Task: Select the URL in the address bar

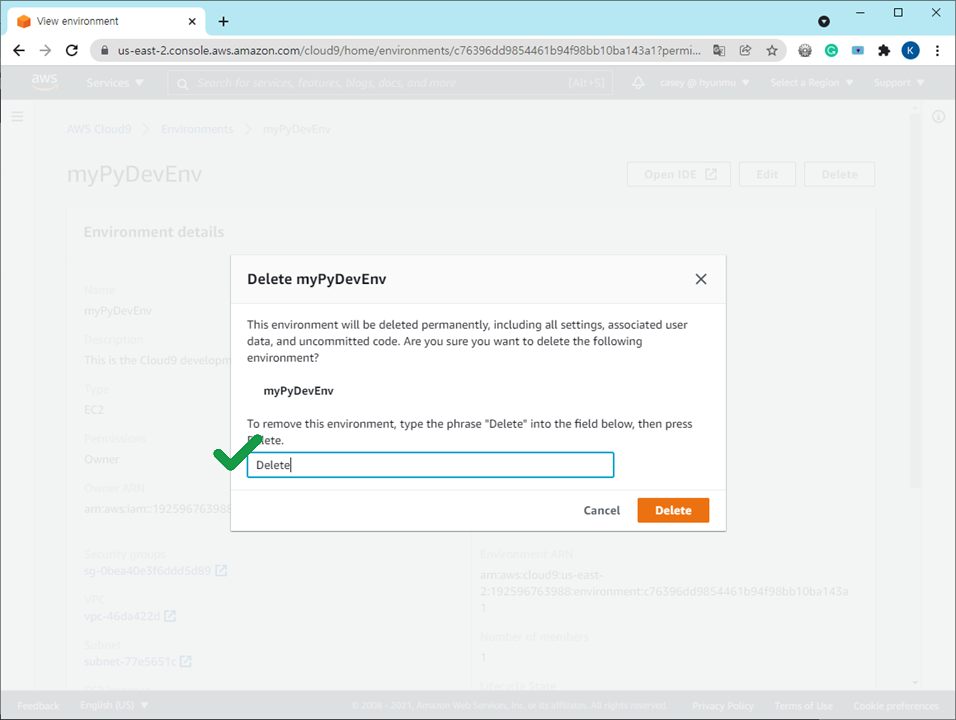Action: [408, 51]
